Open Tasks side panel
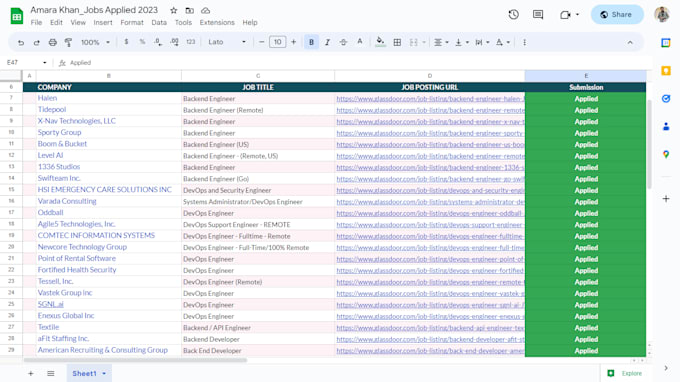 666,99
